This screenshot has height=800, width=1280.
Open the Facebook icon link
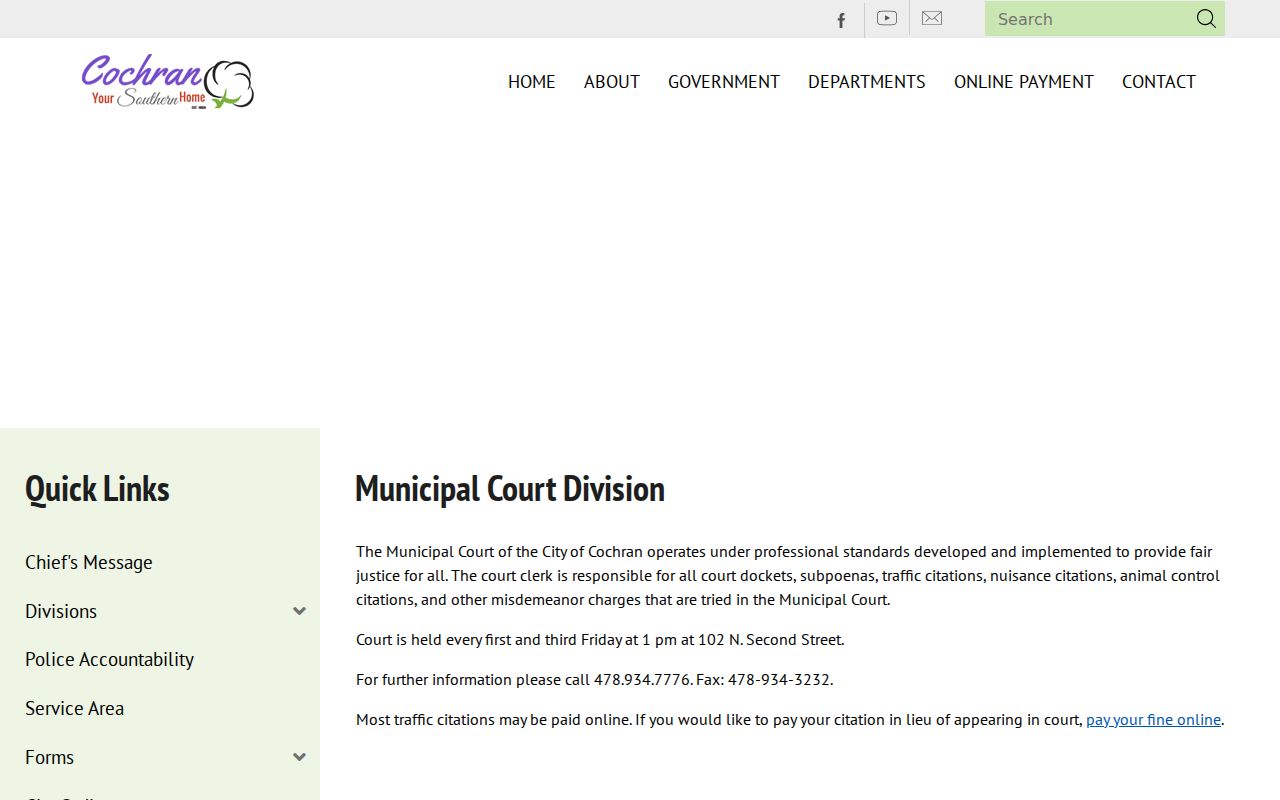[x=841, y=19]
